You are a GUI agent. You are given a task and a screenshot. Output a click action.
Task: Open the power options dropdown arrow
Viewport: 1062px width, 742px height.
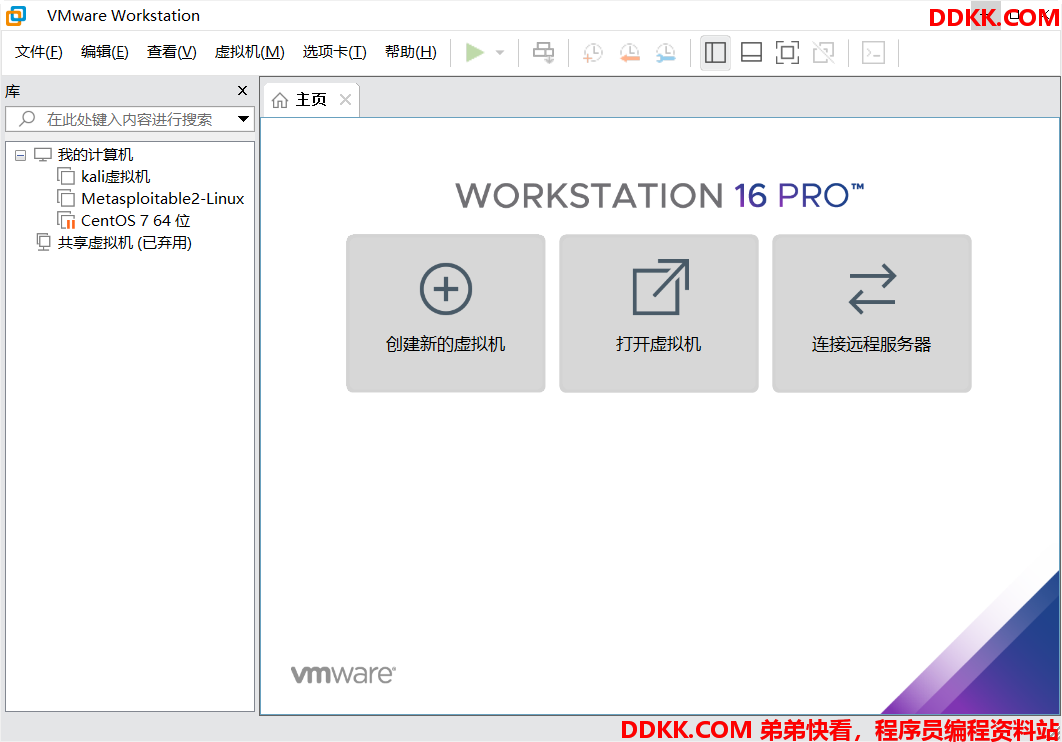point(500,52)
